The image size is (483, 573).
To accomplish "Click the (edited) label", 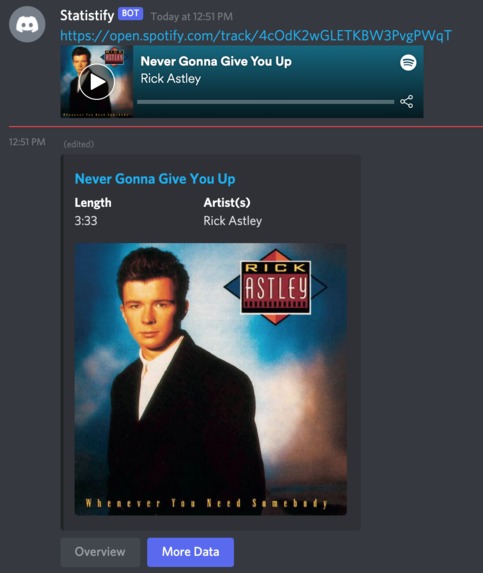I will [x=79, y=144].
